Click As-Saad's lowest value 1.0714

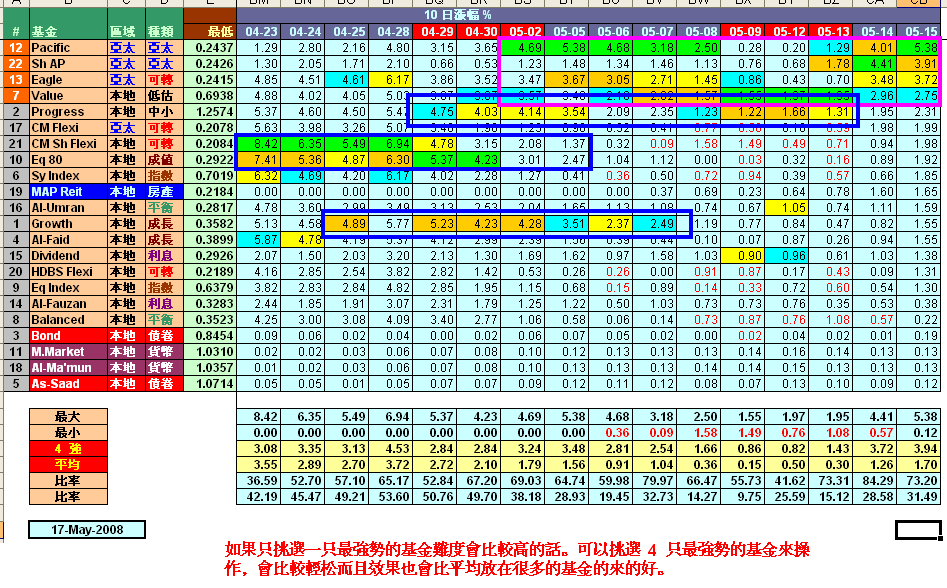tap(210, 383)
